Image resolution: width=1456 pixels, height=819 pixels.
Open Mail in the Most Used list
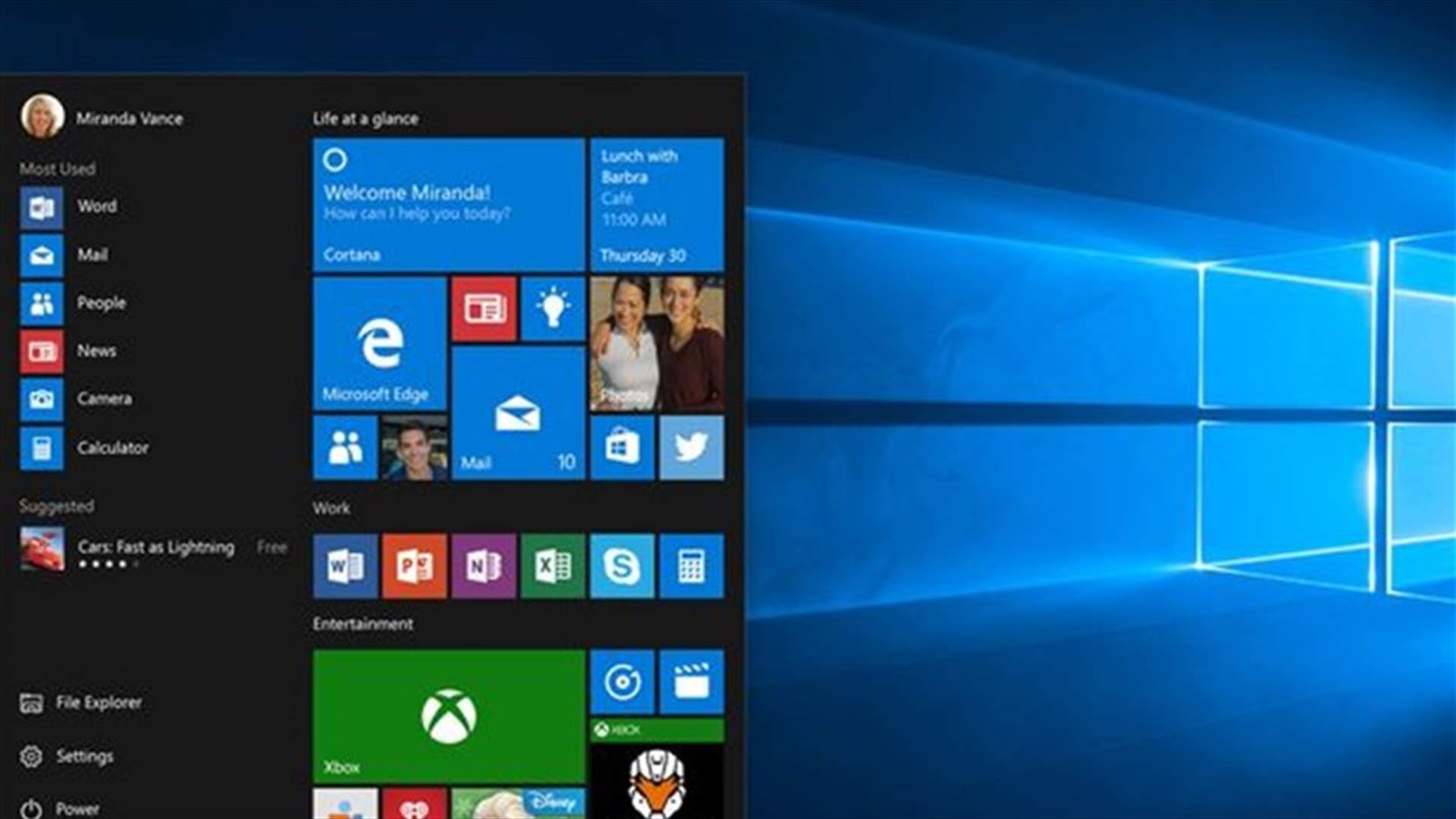64,255
